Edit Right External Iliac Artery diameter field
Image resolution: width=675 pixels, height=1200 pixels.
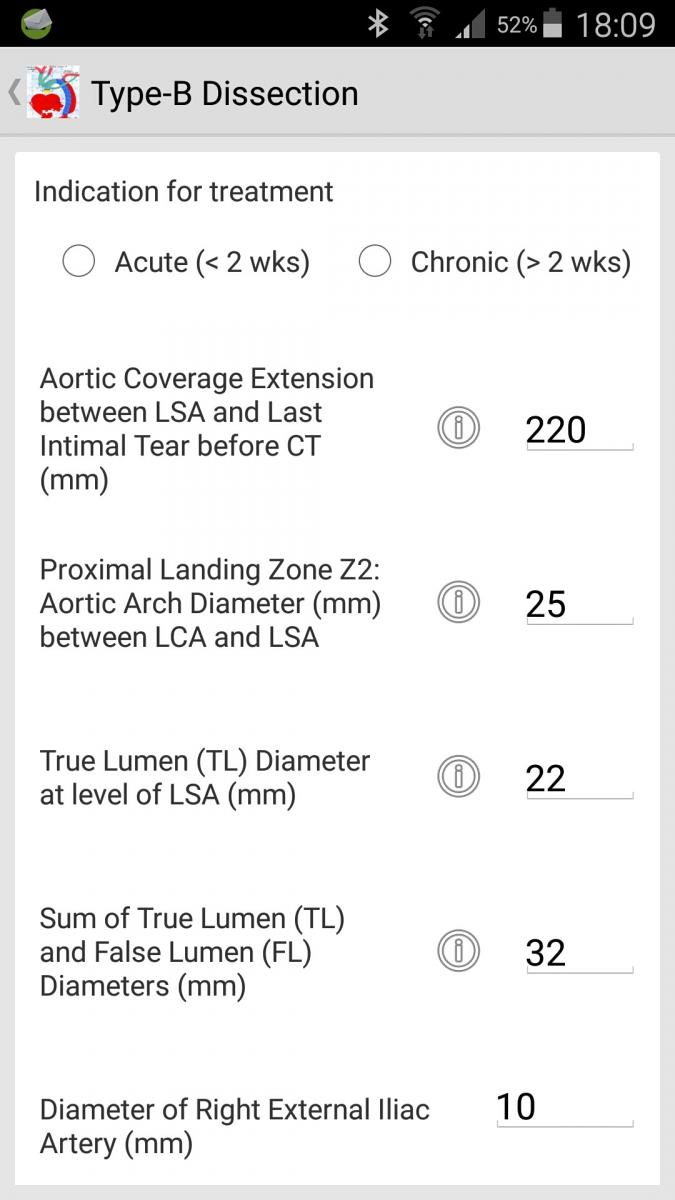[564, 1107]
